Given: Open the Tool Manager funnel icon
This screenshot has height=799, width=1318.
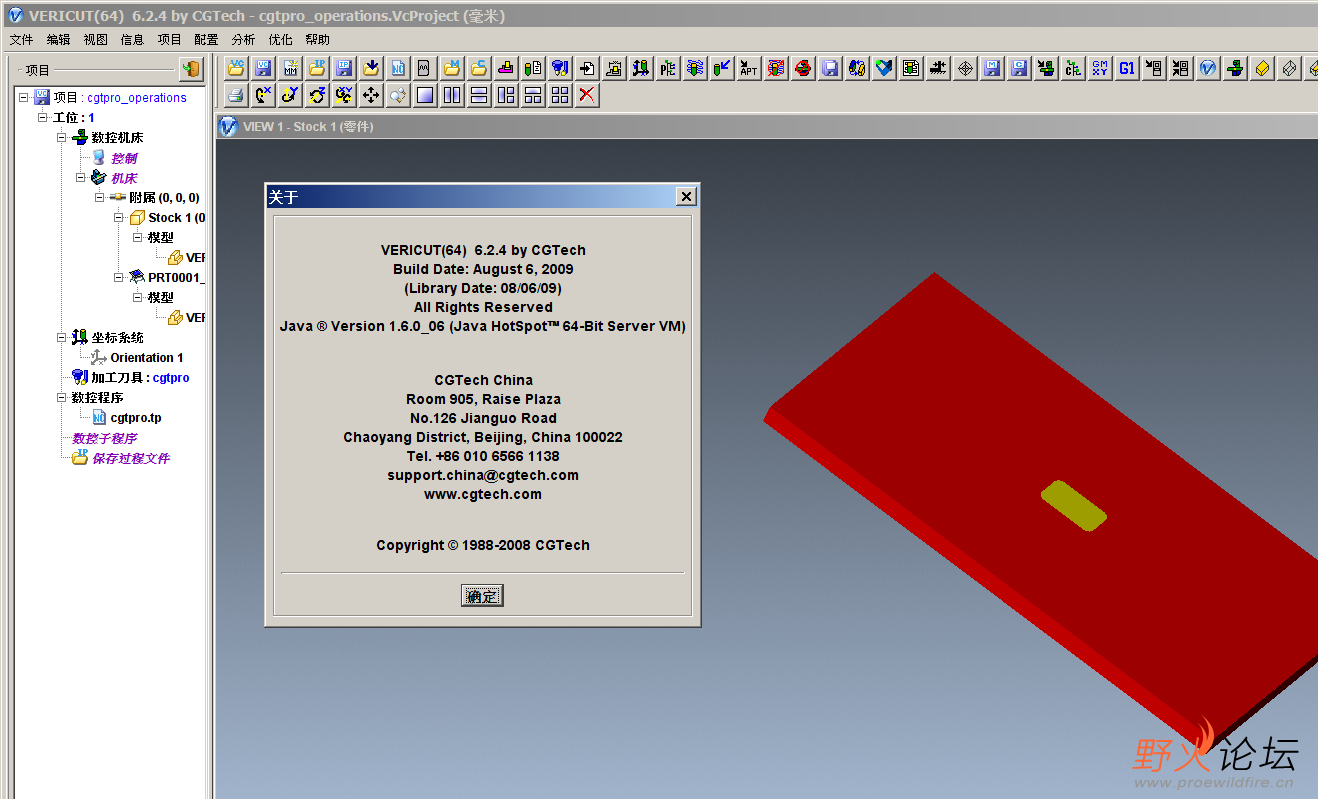Looking at the screenshot, I should pos(560,68).
